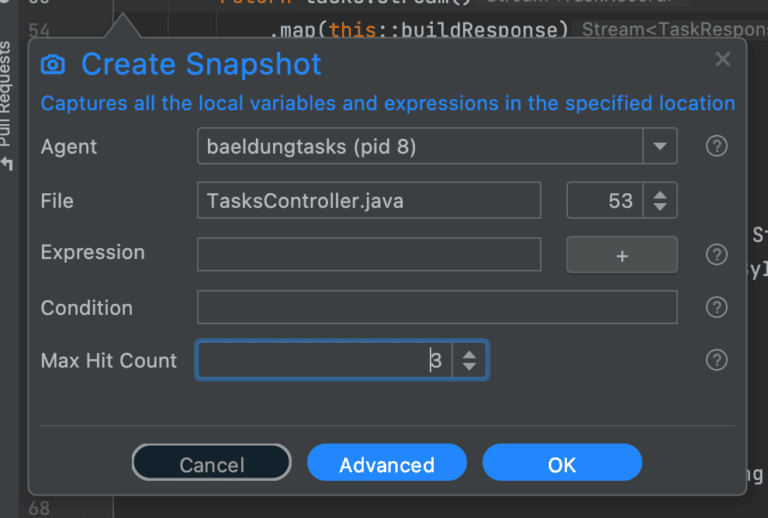
Task: Open help icon next to Agent field
Action: [x=716, y=147]
